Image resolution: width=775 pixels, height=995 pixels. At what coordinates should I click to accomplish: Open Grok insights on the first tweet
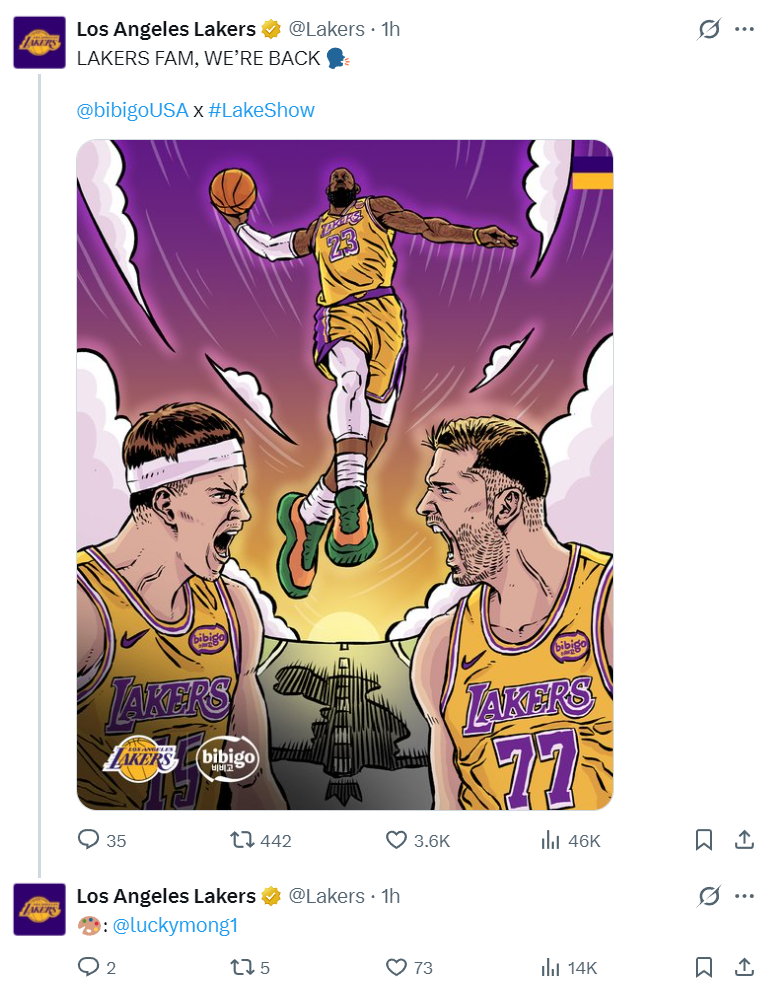click(x=709, y=29)
